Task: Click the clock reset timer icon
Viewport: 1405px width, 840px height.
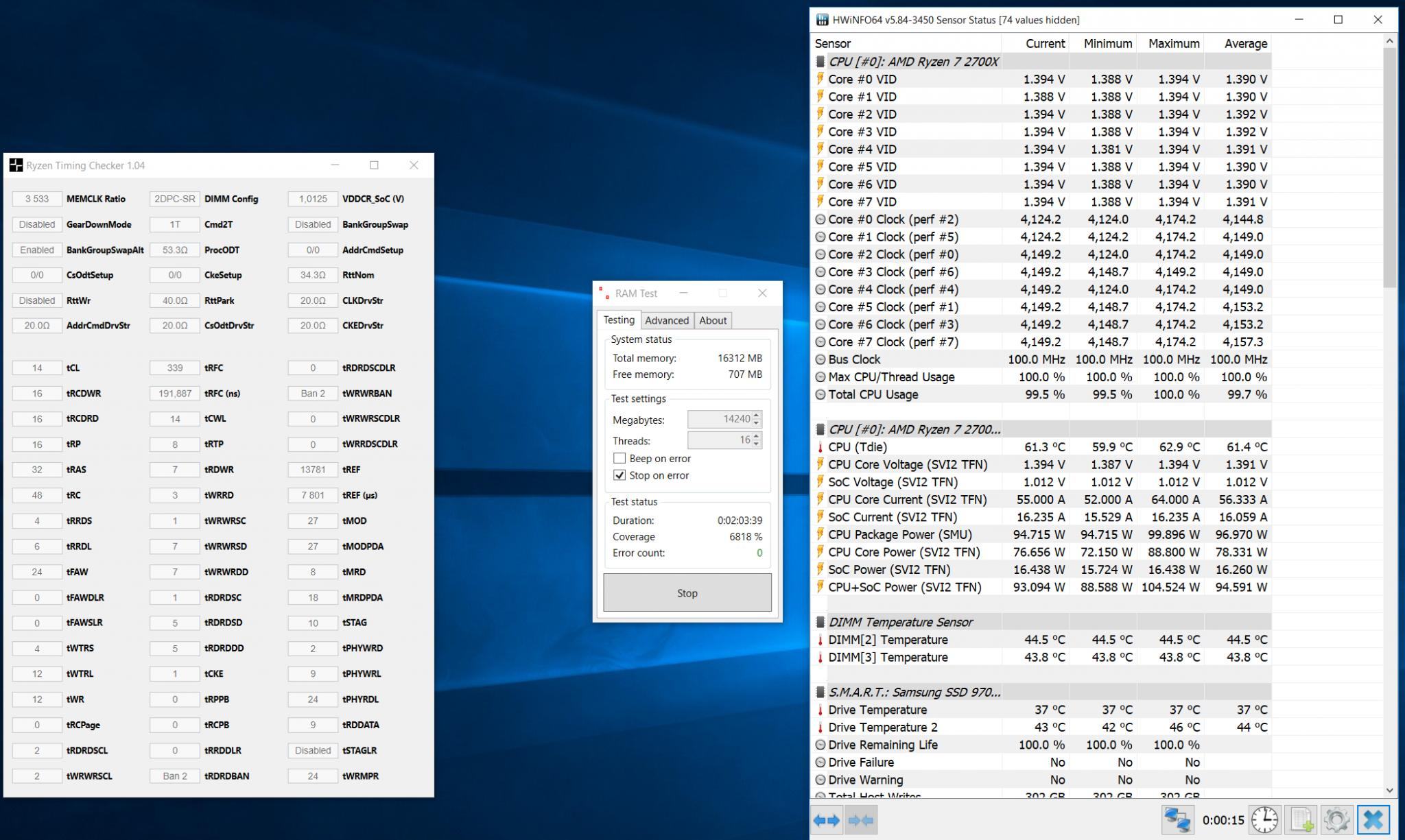Action: coord(1264,820)
